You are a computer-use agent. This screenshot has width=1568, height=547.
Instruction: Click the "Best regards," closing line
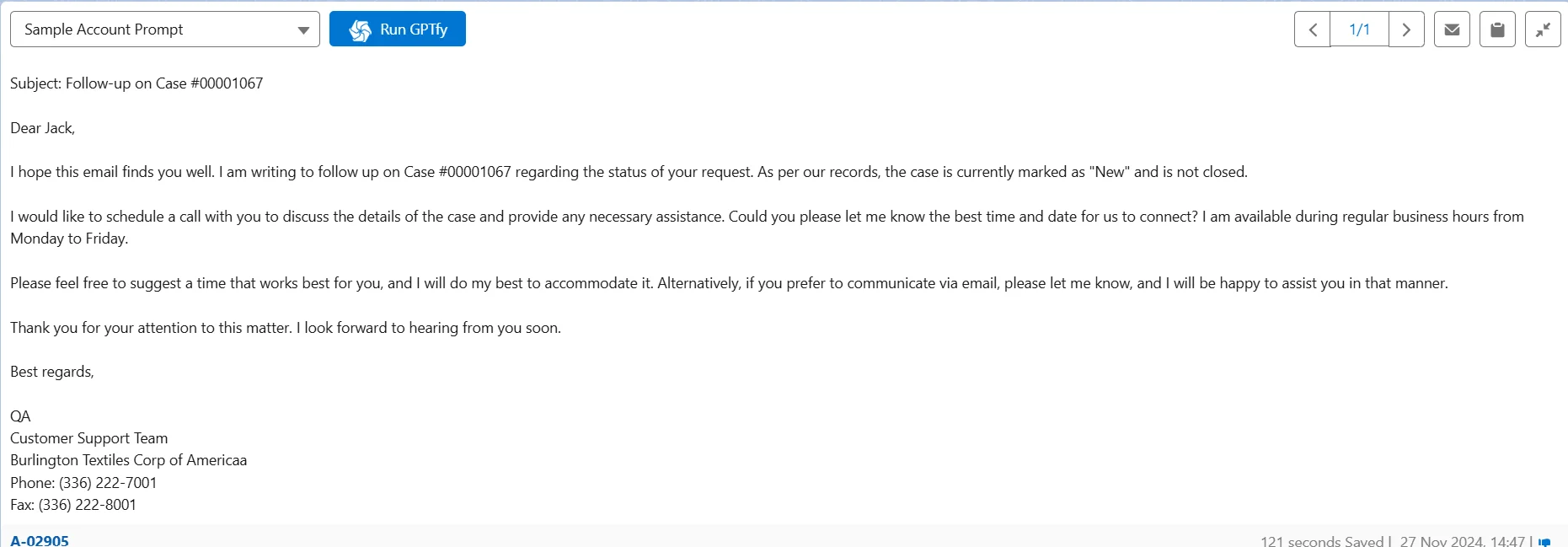pyautogui.click(x=52, y=372)
